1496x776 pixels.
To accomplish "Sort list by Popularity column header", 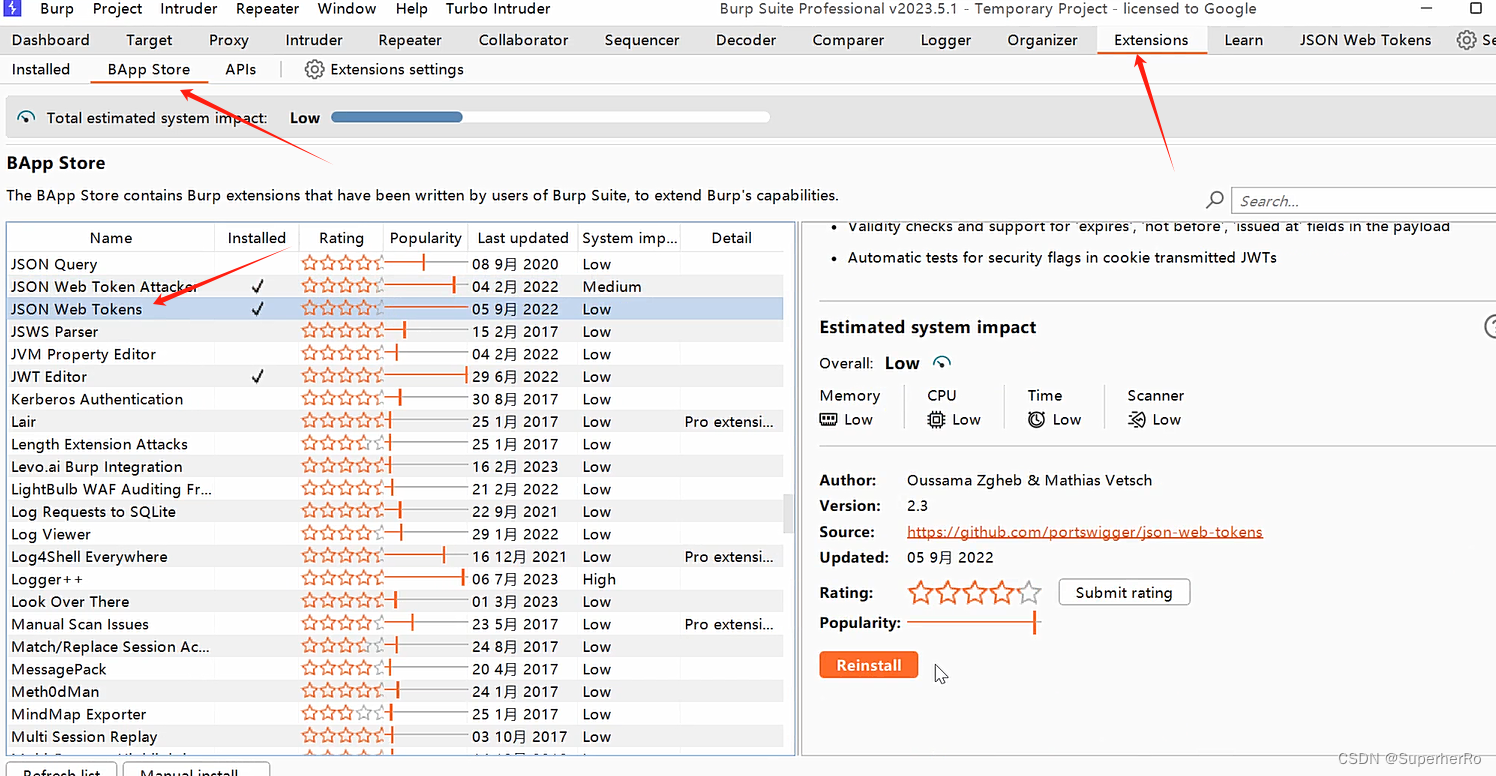I will pos(426,238).
